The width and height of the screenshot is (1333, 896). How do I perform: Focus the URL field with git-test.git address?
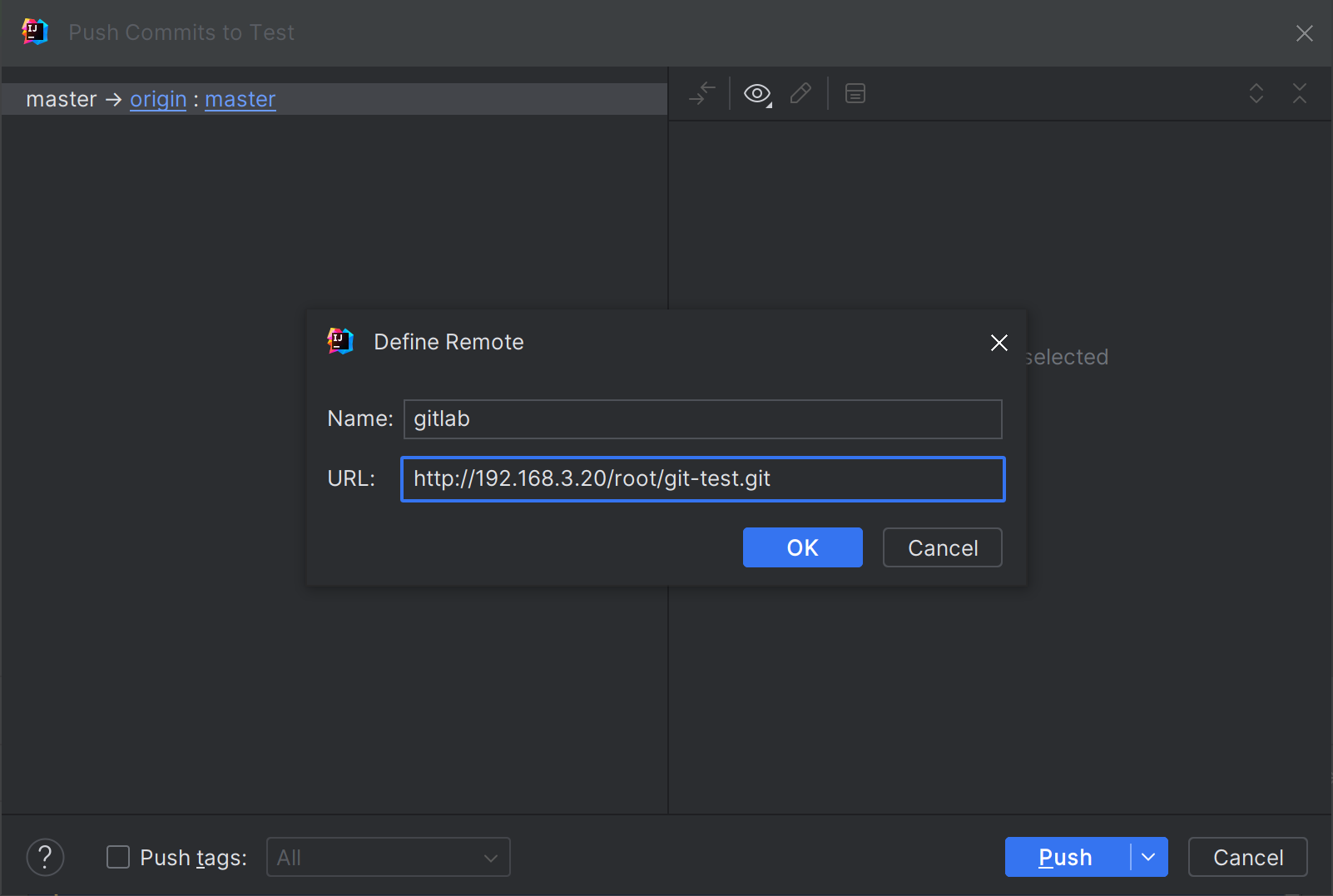tap(702, 478)
